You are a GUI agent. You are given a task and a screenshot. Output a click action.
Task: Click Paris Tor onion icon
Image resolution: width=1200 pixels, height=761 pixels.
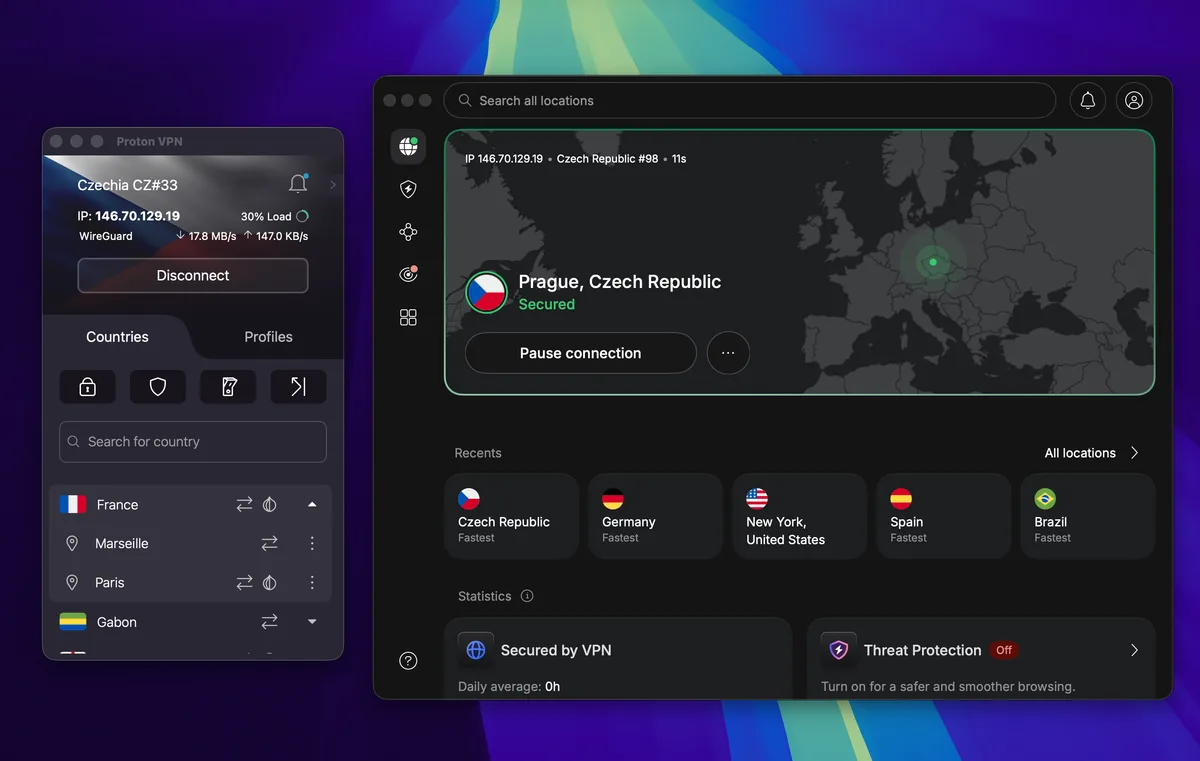269,583
